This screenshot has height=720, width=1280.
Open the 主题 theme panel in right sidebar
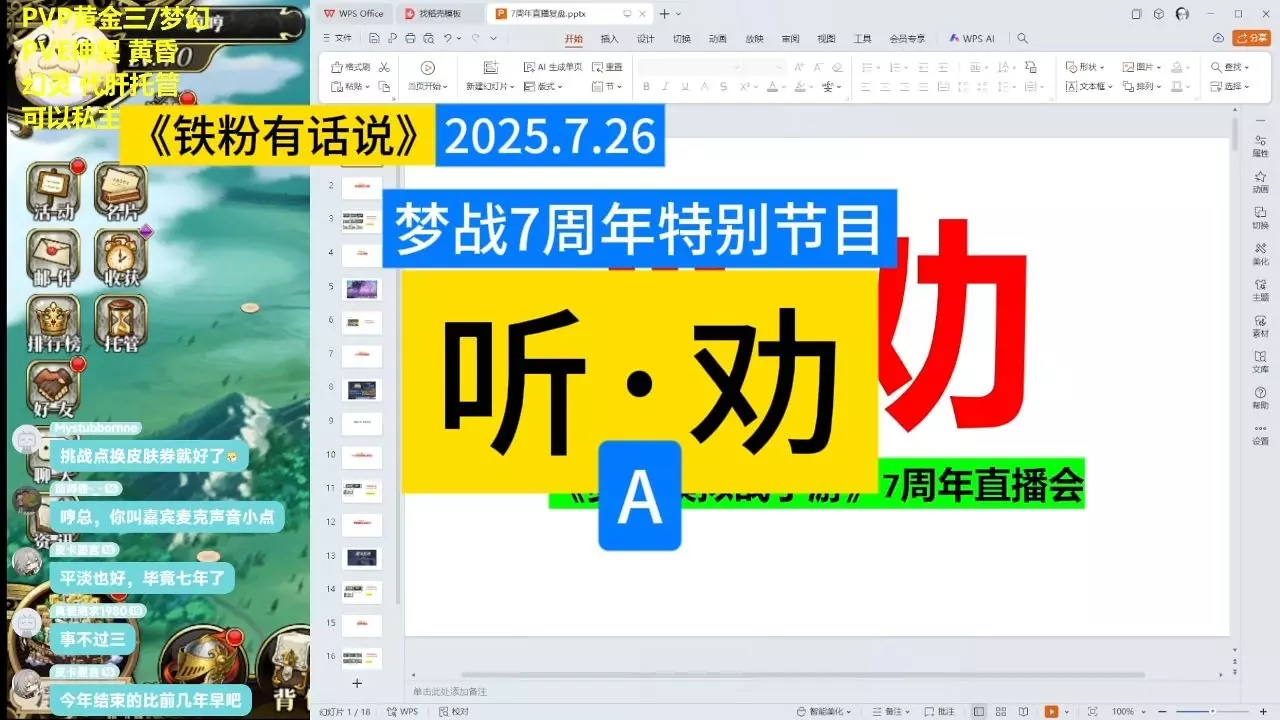point(1260,290)
